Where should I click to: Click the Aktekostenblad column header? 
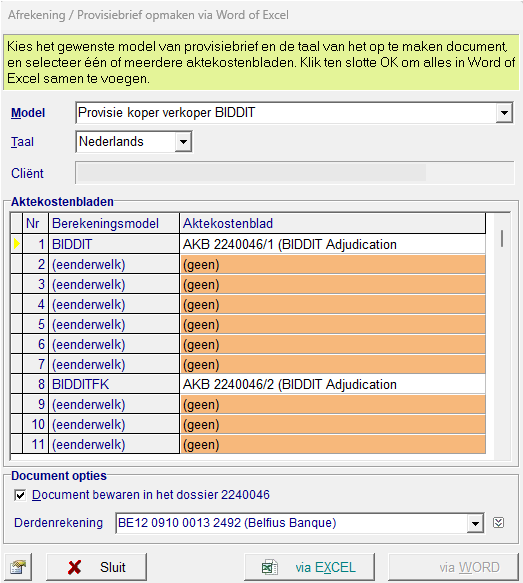(333, 223)
